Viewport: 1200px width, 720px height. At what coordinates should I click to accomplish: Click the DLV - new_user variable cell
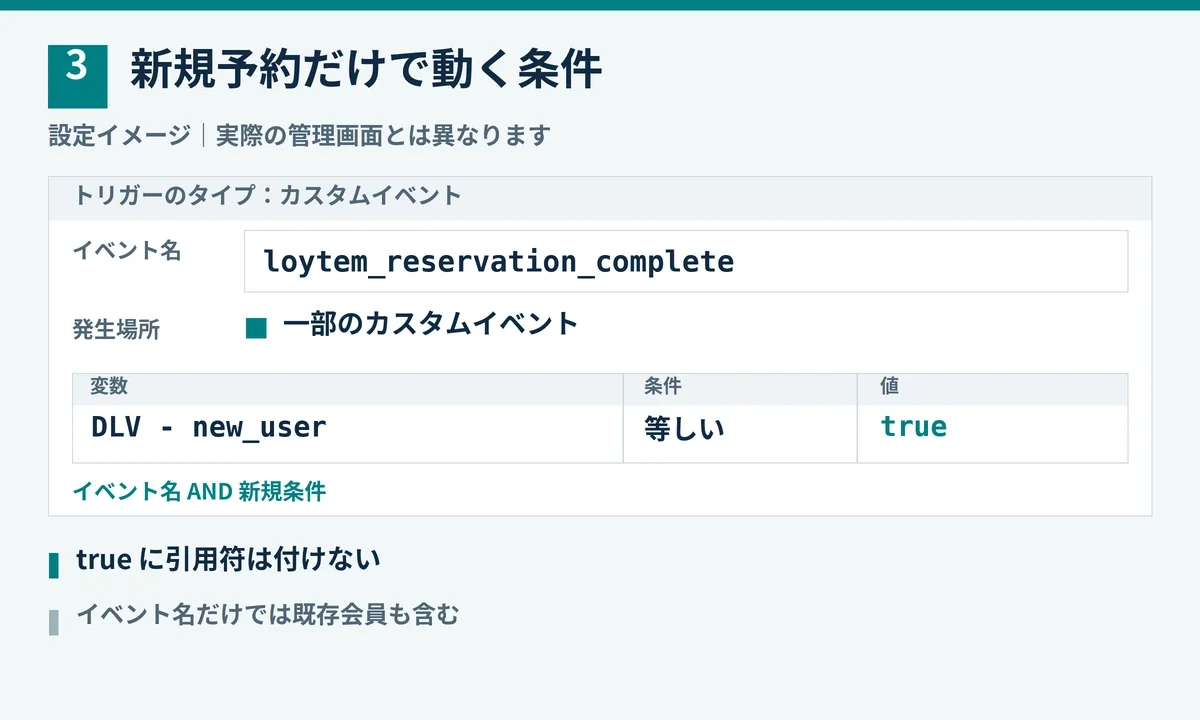(348, 434)
